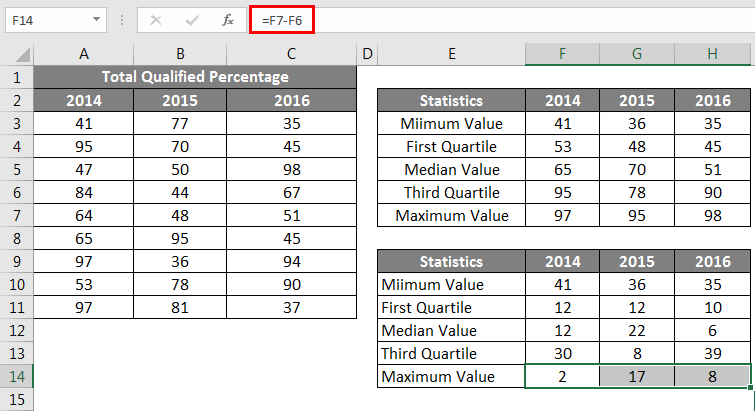755x411 pixels.
Task: Open the Insert Function fx icon
Action: tap(227, 20)
